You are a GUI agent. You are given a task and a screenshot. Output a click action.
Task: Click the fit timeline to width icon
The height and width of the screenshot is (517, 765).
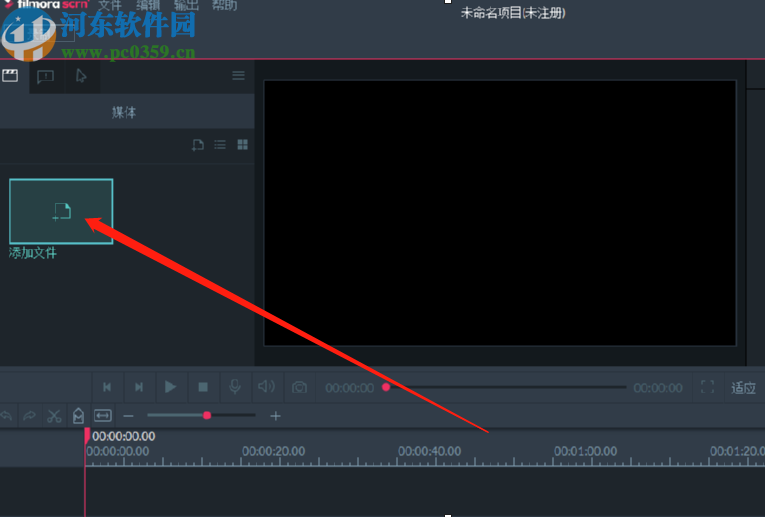(103, 416)
